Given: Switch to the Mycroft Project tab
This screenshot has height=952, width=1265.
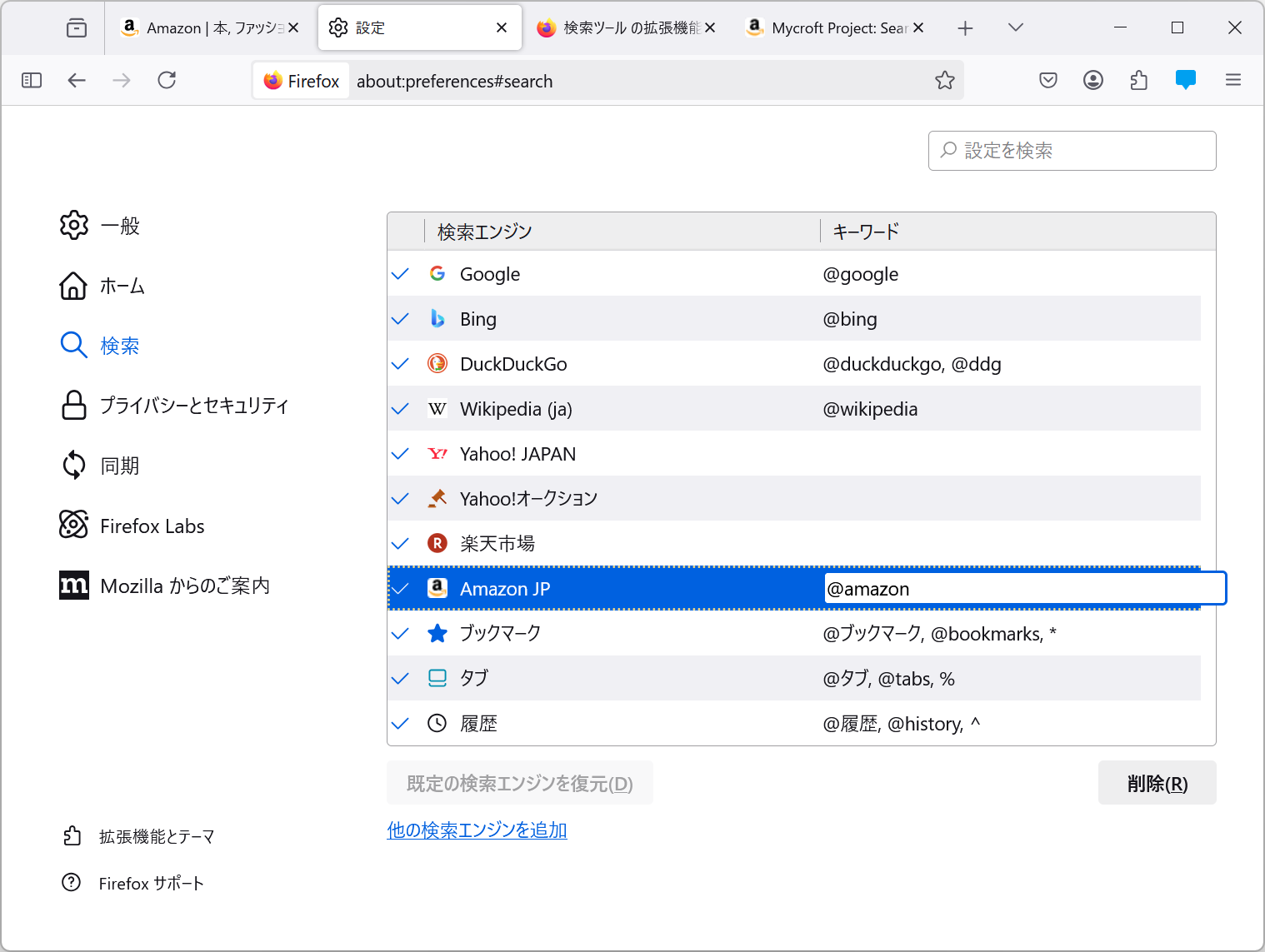Looking at the screenshot, I should click(825, 27).
